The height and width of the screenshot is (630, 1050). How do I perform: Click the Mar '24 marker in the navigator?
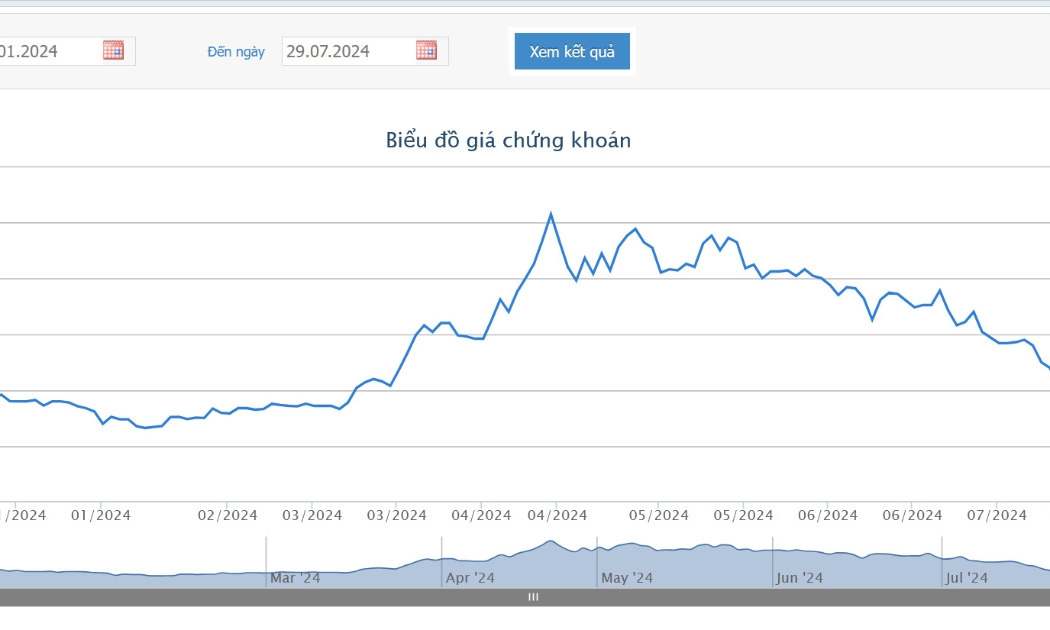(x=295, y=578)
